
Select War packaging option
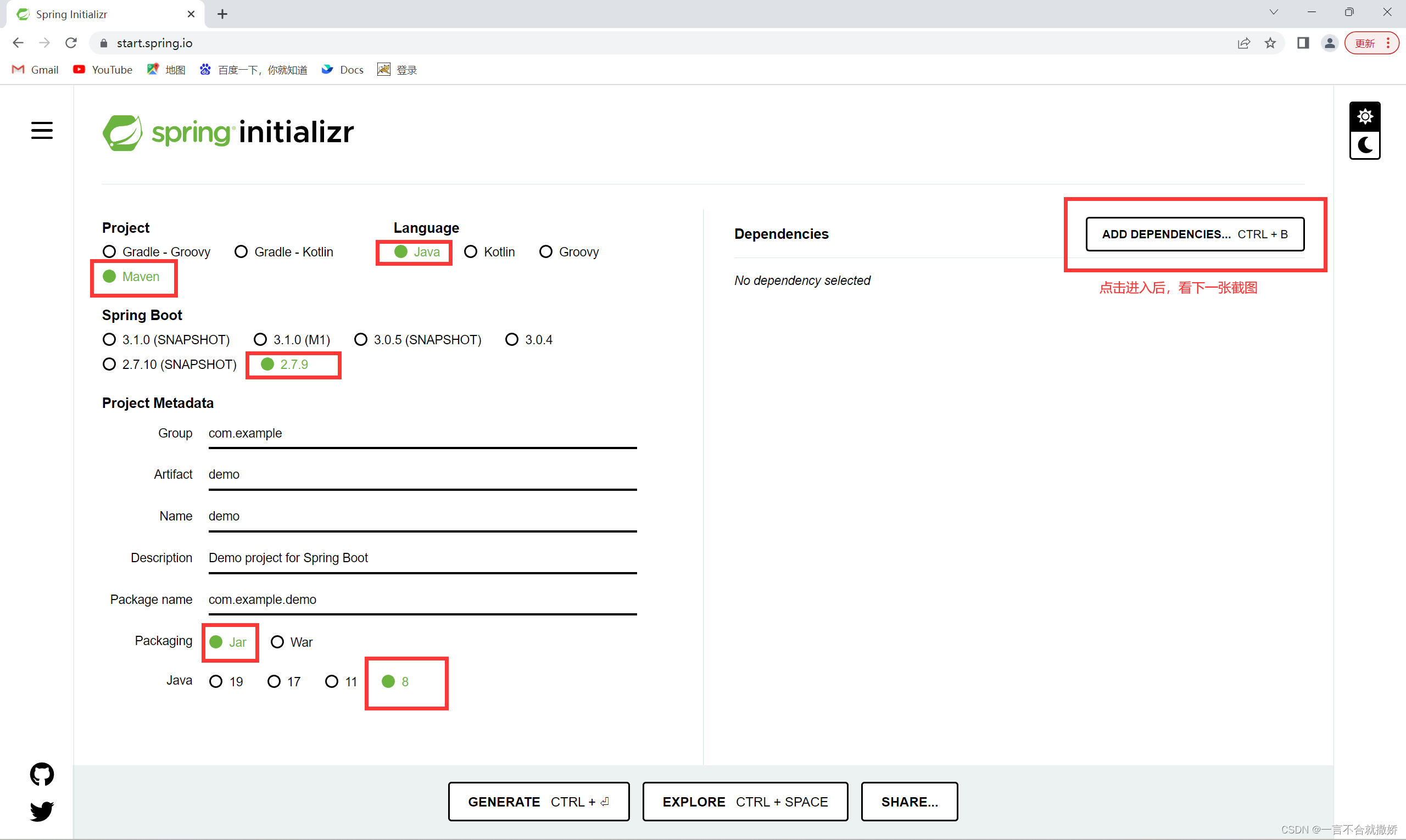point(277,642)
